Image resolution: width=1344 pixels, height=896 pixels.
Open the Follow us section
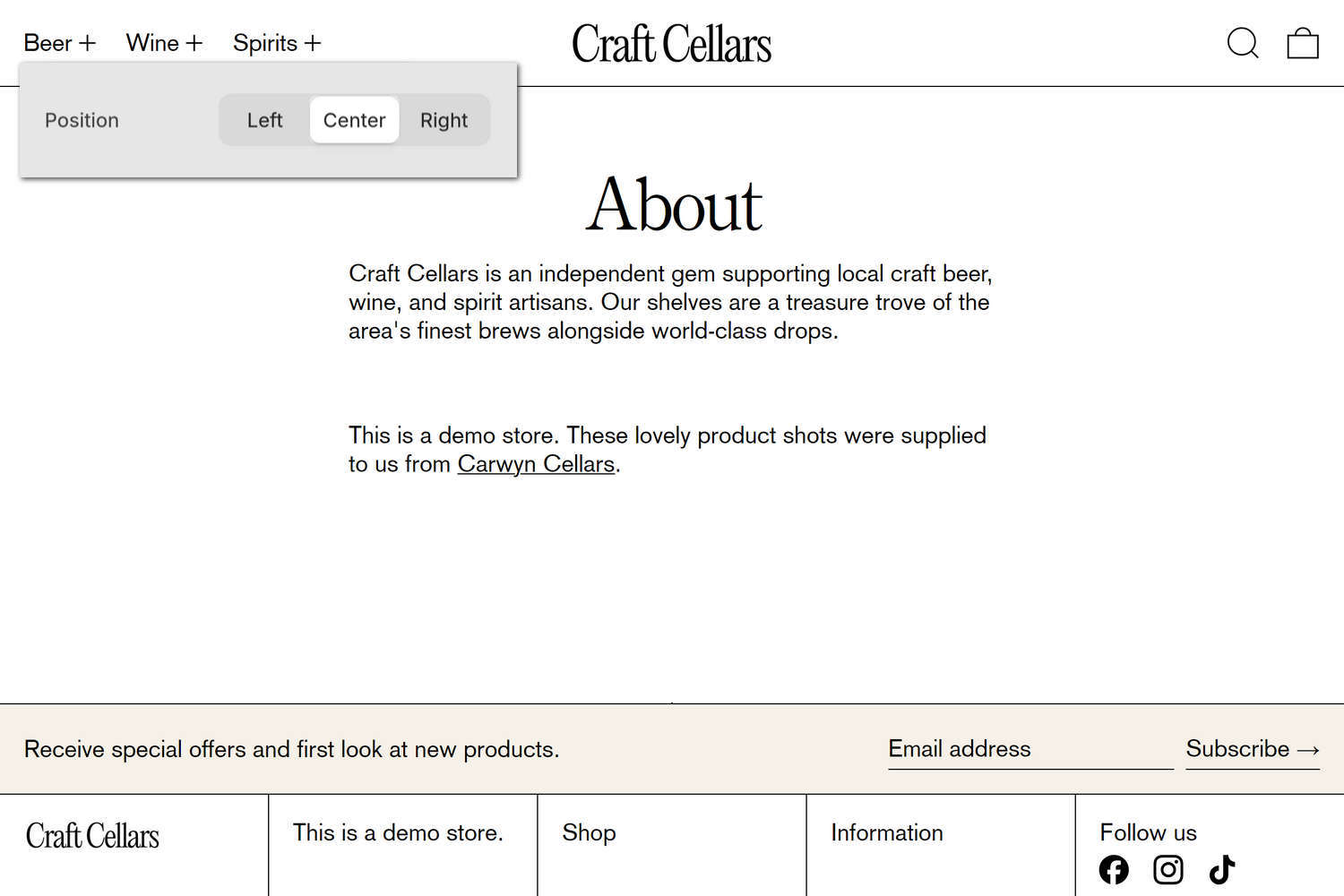click(1148, 833)
